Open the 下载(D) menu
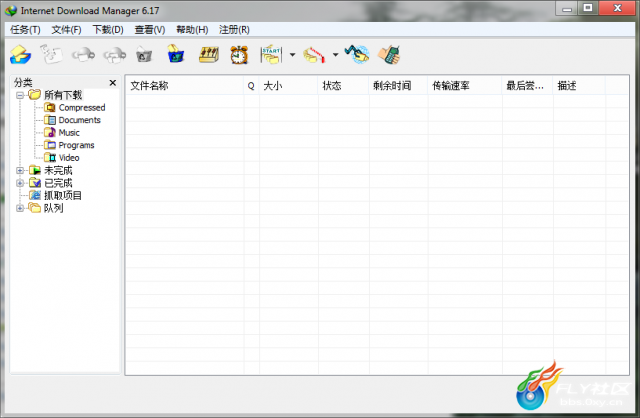 coord(108,30)
